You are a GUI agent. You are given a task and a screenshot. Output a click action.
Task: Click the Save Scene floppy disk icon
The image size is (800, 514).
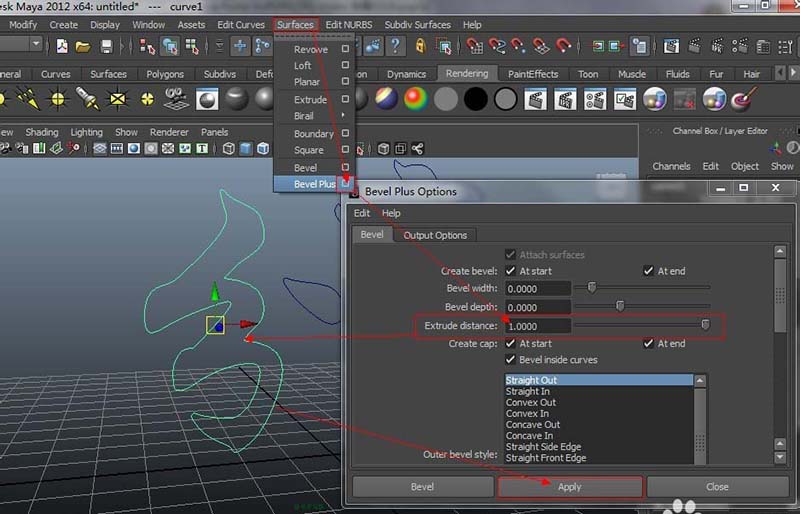106,46
